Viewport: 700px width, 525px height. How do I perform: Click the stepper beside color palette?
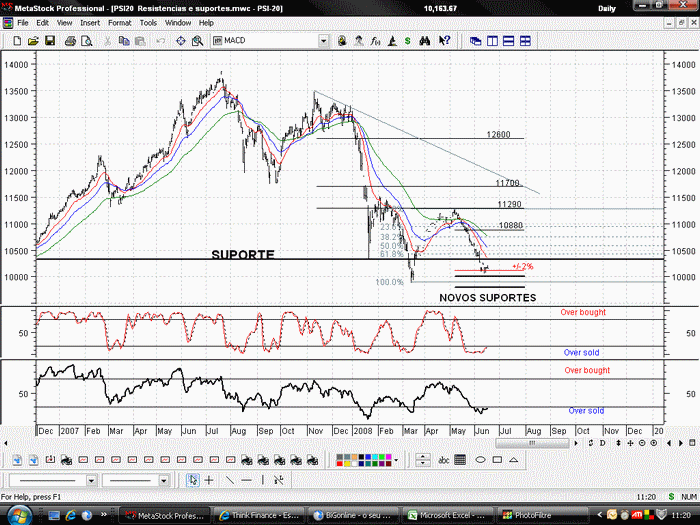[422, 460]
